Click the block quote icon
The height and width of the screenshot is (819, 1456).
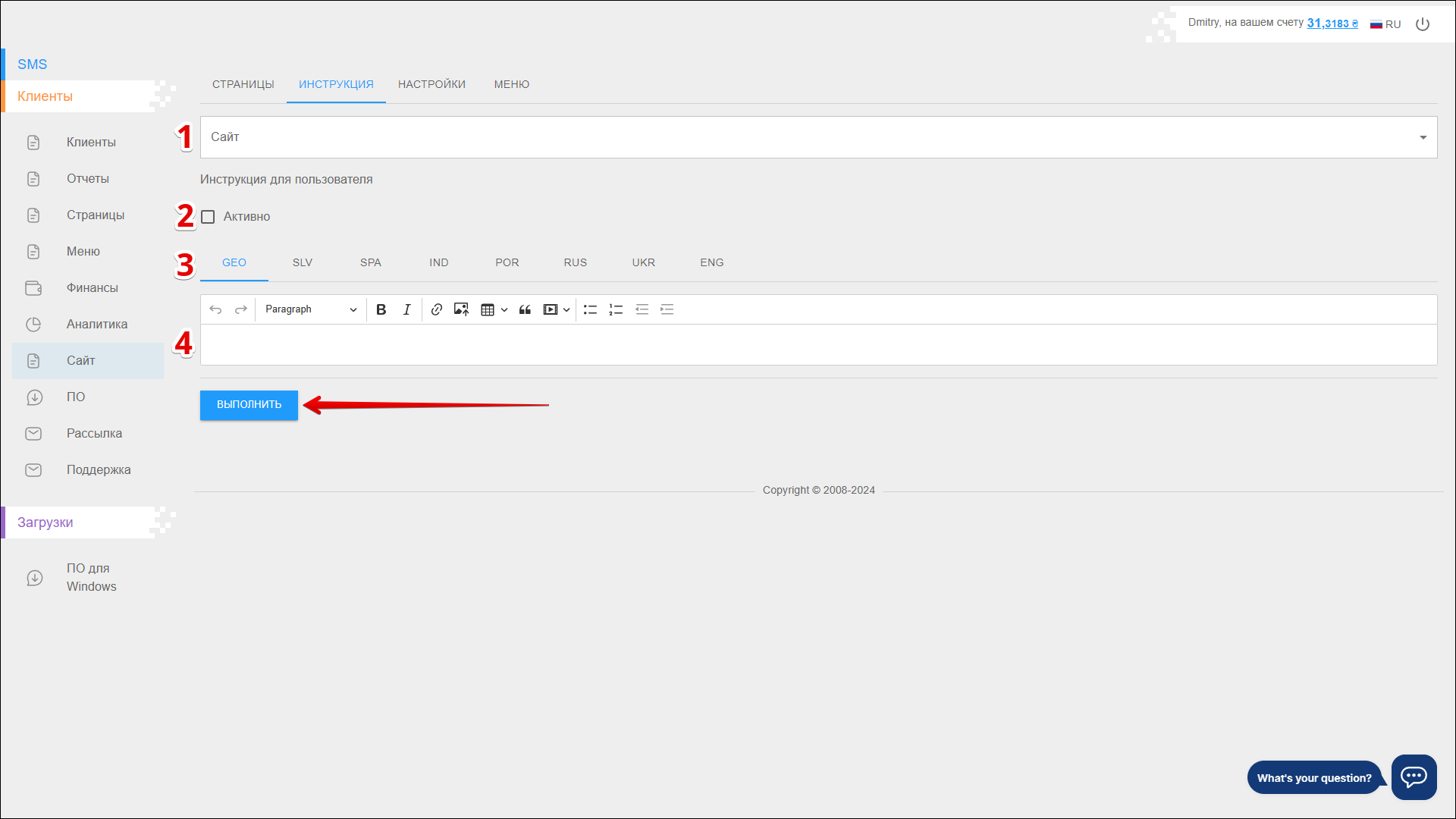point(525,309)
